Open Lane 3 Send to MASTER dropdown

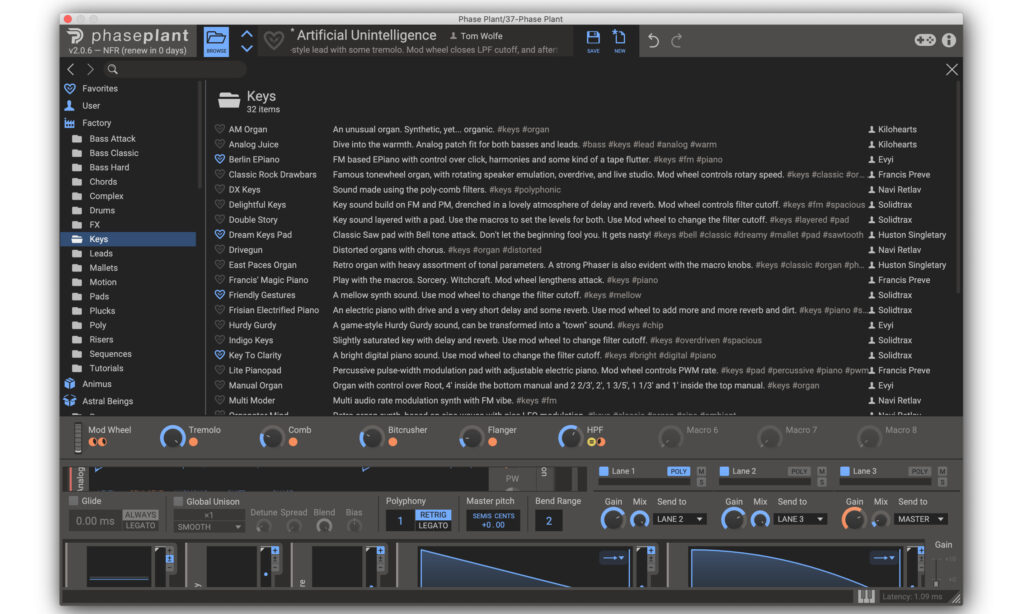point(921,519)
